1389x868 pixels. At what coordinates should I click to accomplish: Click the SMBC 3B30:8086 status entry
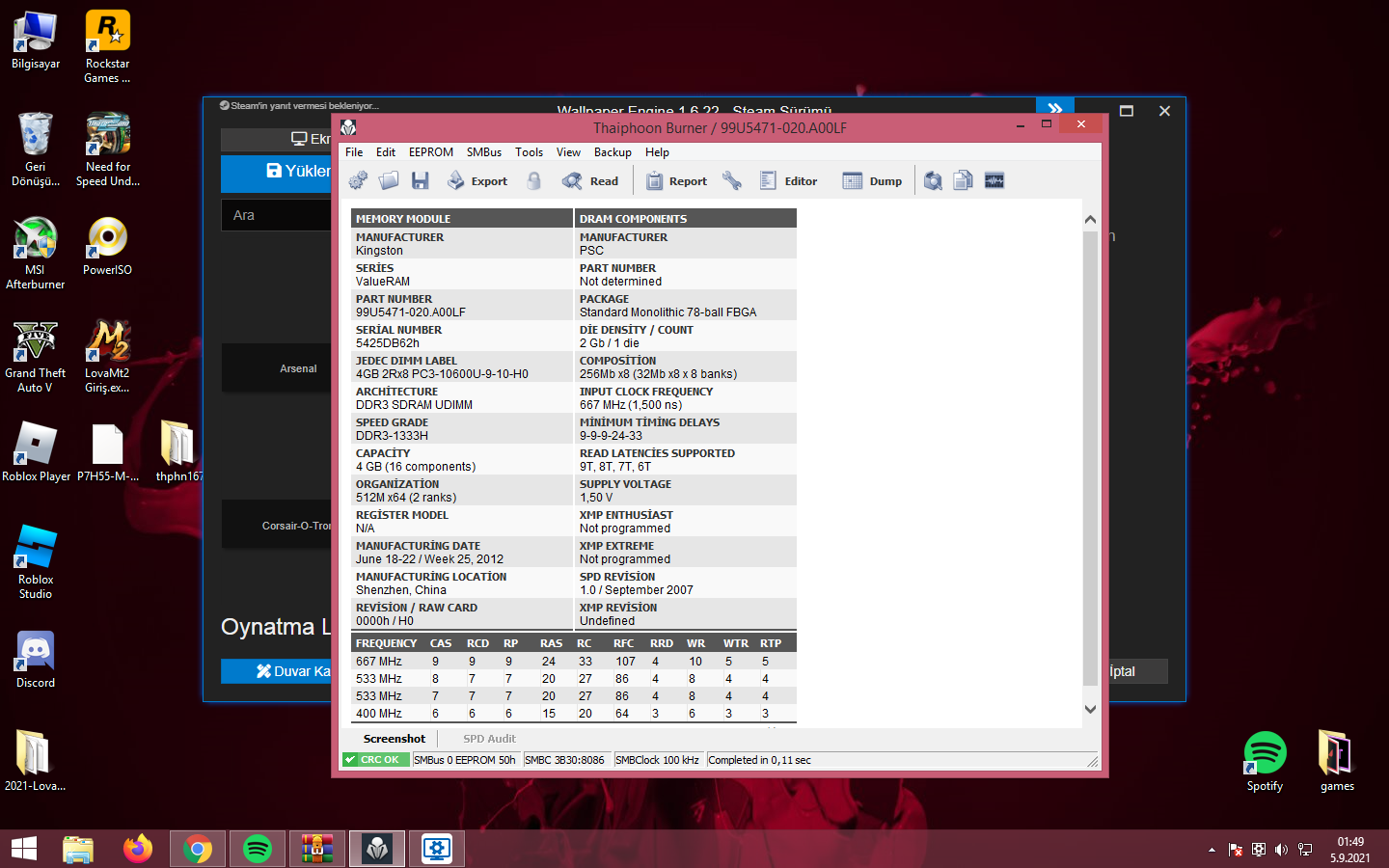click(565, 760)
